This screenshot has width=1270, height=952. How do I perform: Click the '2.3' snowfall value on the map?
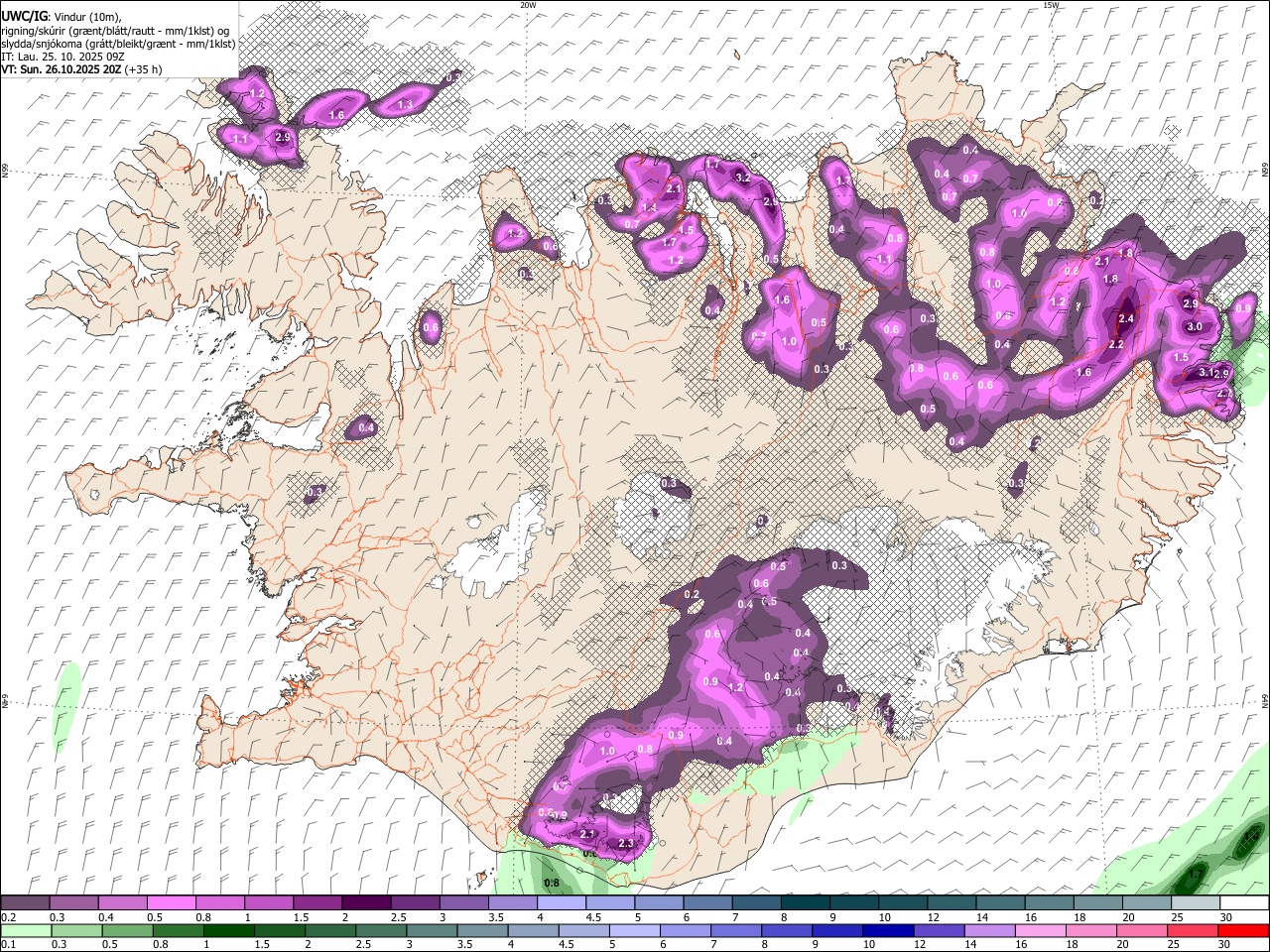(x=625, y=844)
